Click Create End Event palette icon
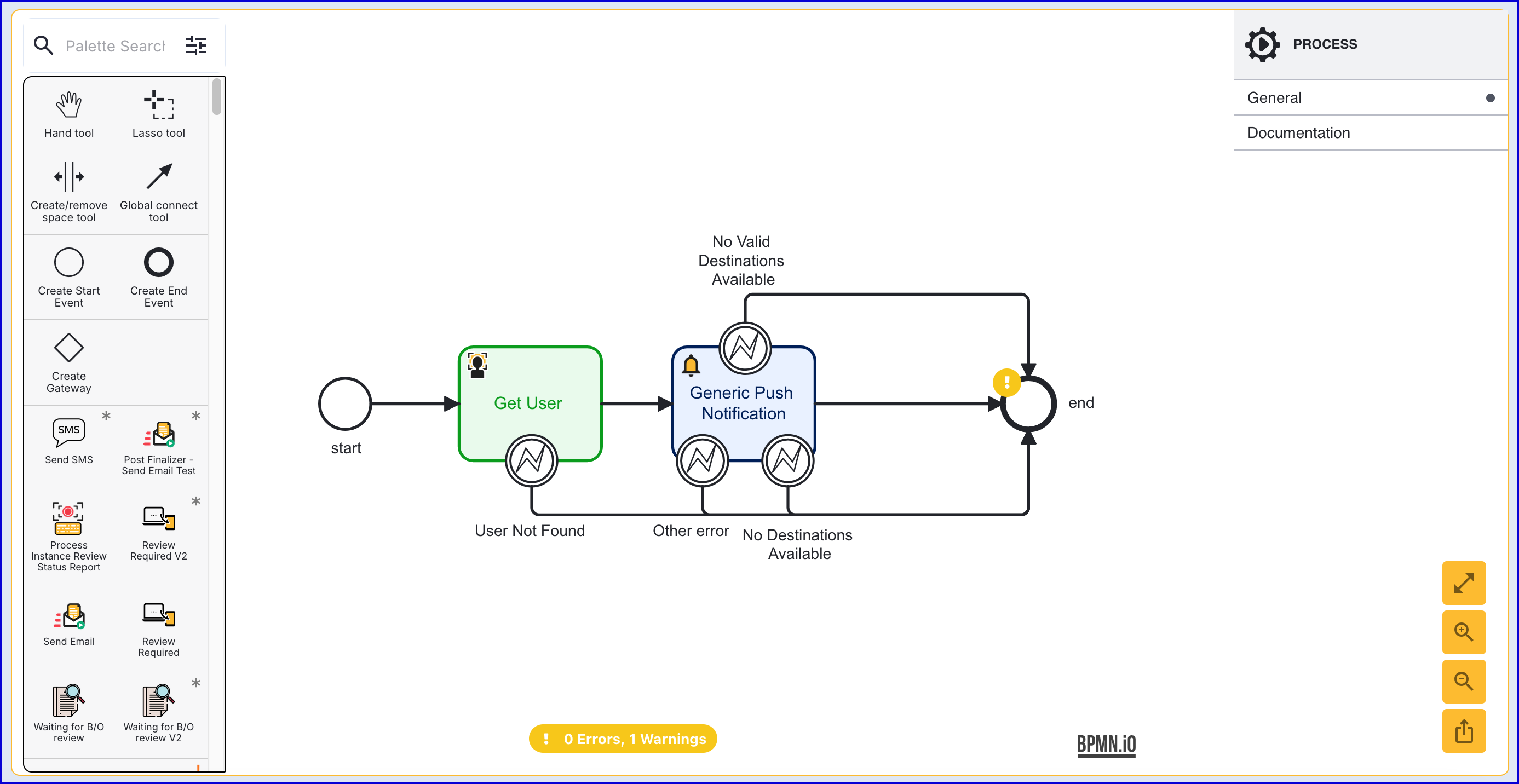1519x784 pixels. coord(158,262)
